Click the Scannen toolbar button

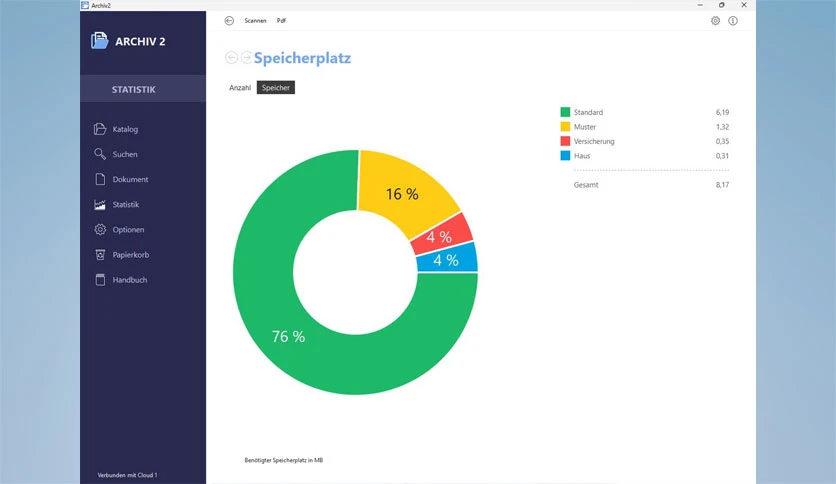[x=255, y=21]
